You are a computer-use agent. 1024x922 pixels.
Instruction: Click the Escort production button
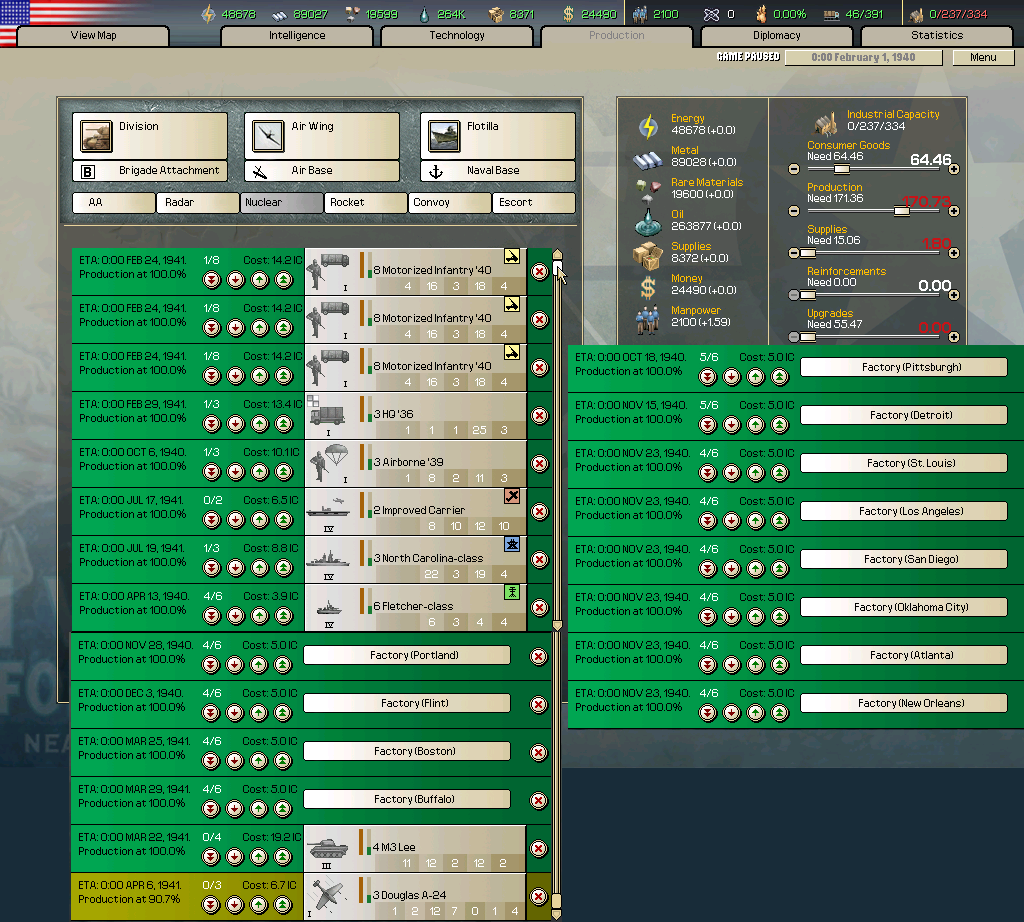[534, 202]
